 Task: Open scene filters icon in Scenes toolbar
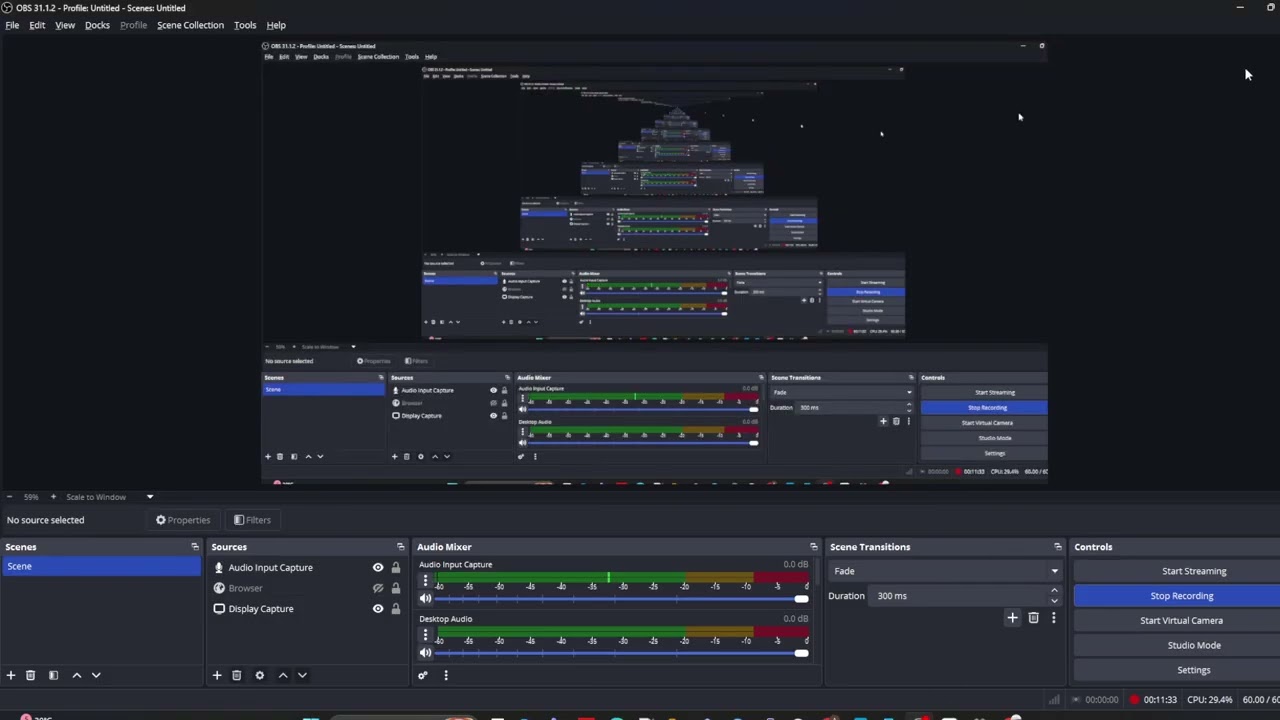[53, 675]
